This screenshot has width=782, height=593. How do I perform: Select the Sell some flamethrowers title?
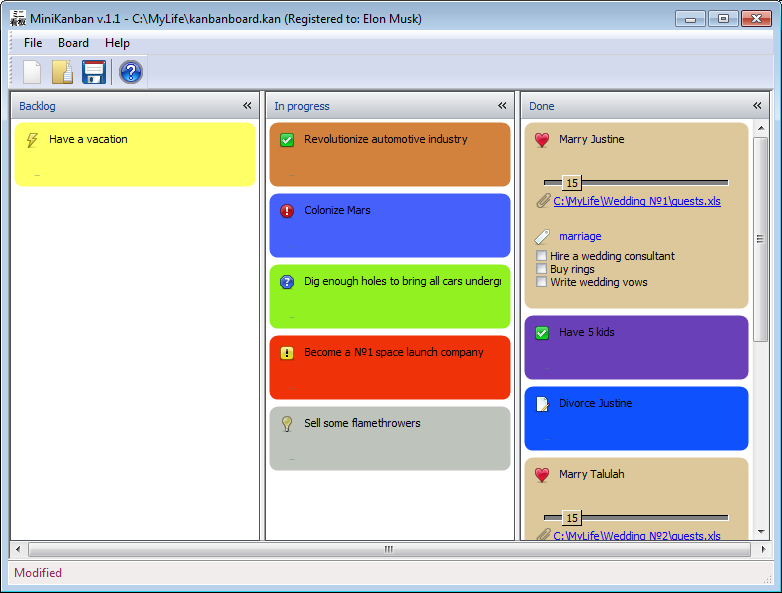click(362, 423)
